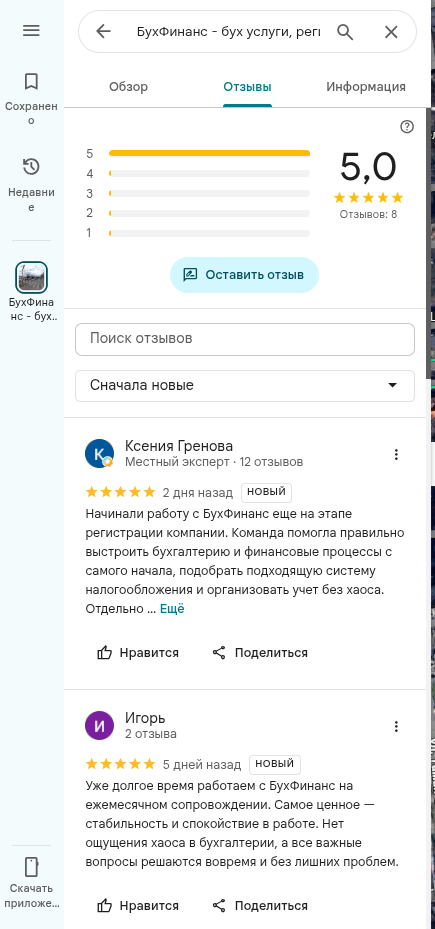Screen dimensions: 435x929
Task: Open the rating help question mark icon
Action: [x=407, y=126]
